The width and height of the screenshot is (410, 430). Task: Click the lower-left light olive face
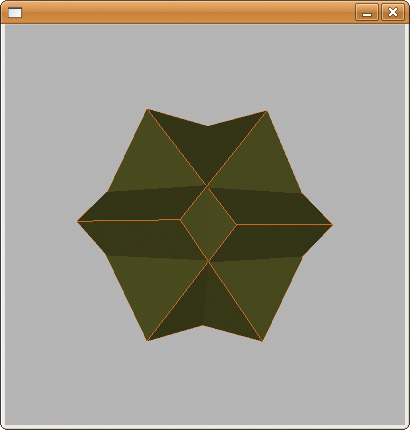(x=153, y=290)
